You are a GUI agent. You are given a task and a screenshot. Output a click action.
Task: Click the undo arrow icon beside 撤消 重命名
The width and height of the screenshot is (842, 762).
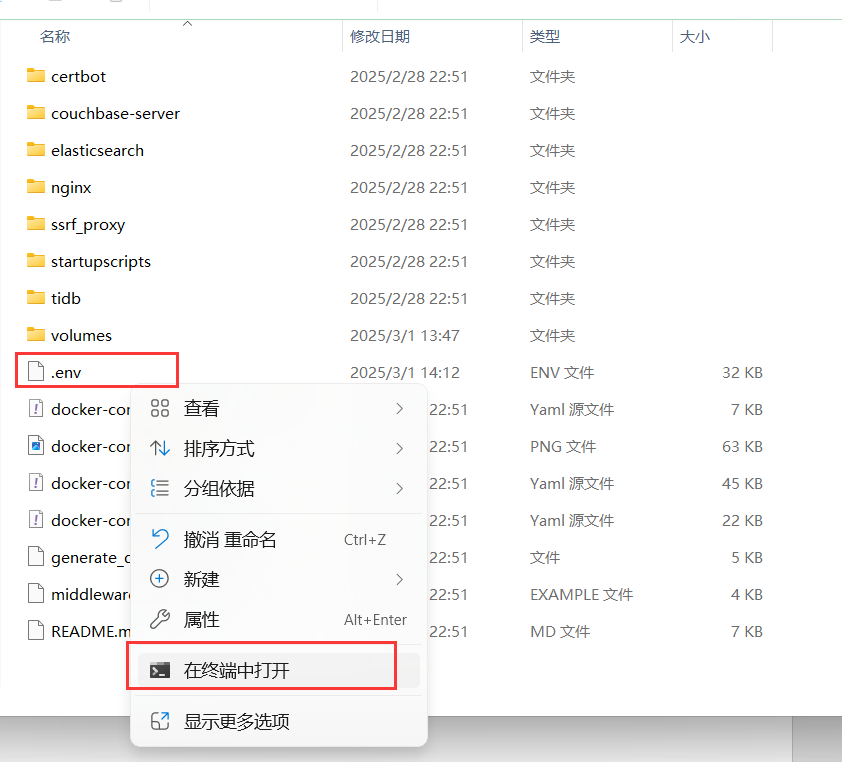coord(160,539)
